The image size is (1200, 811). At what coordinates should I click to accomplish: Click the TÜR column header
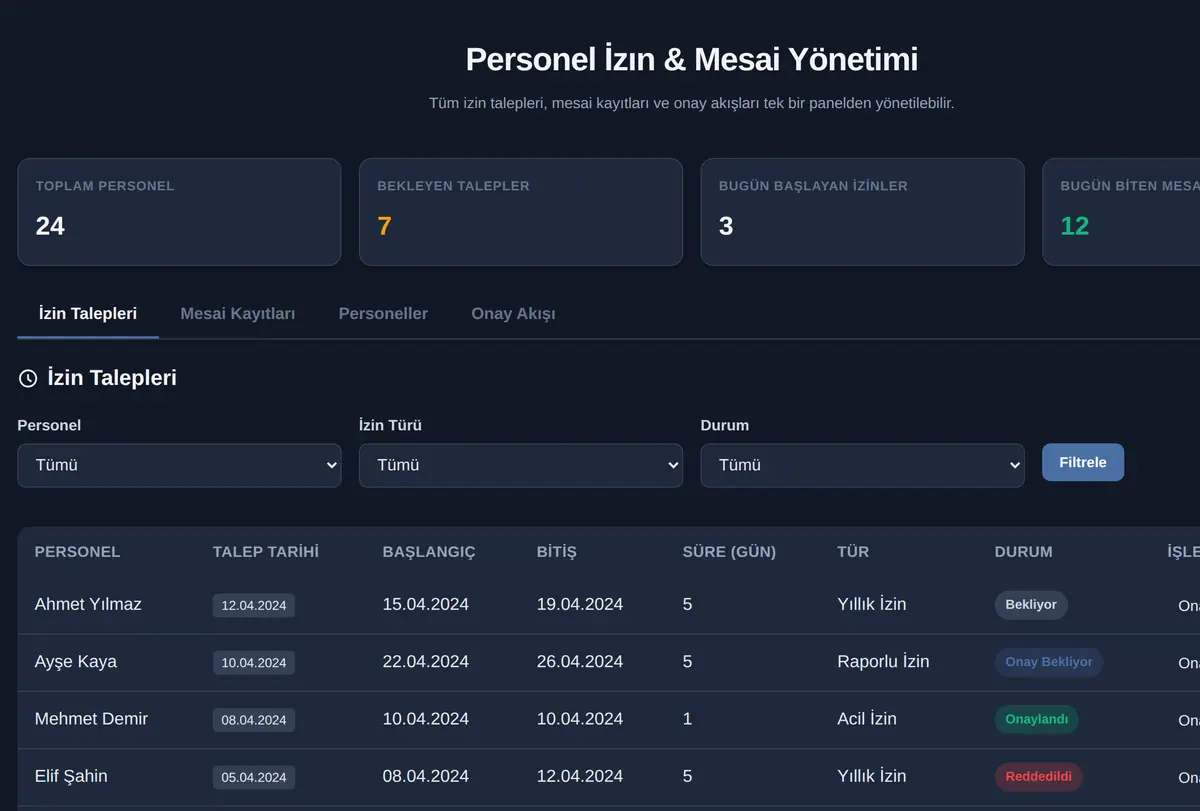(x=853, y=552)
